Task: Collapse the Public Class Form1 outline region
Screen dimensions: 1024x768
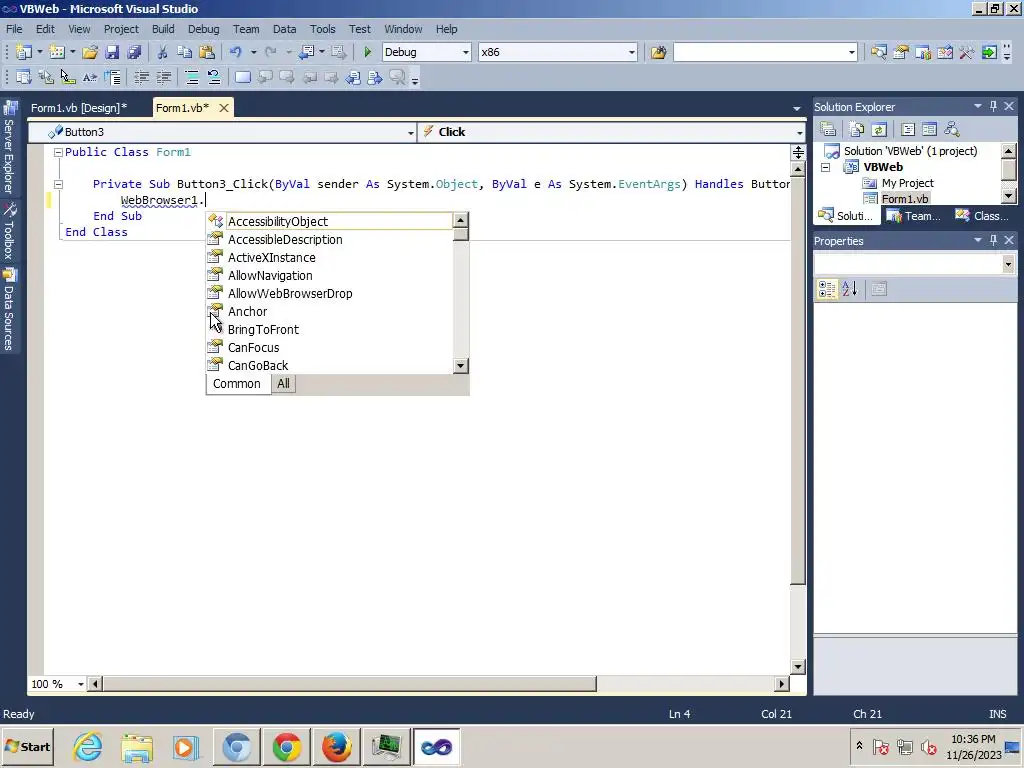Action: coord(58,152)
